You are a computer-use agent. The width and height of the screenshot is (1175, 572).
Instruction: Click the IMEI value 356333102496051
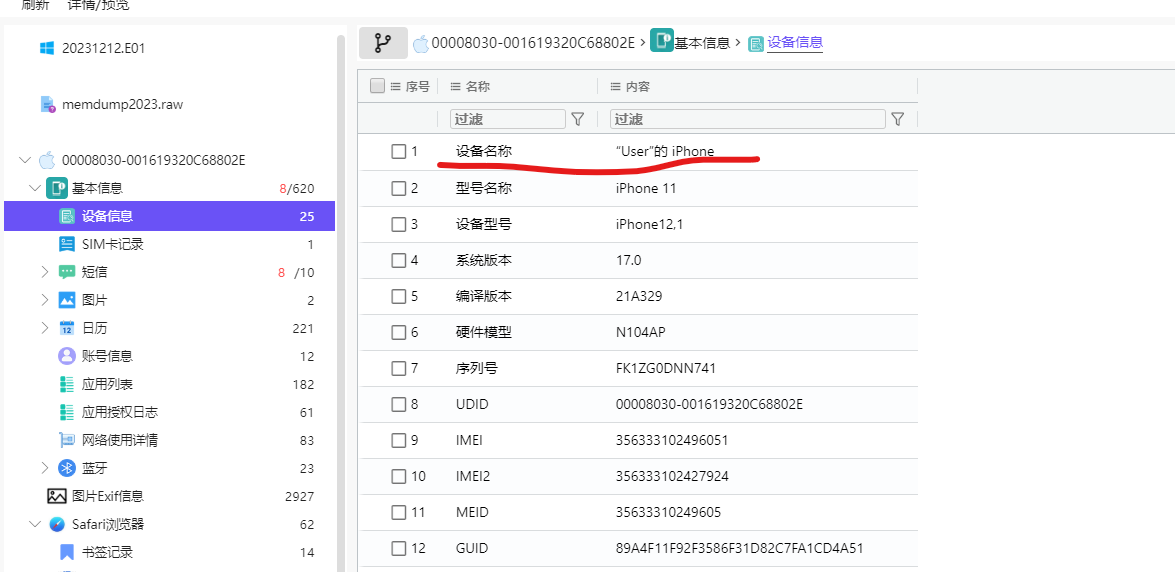tap(671, 440)
